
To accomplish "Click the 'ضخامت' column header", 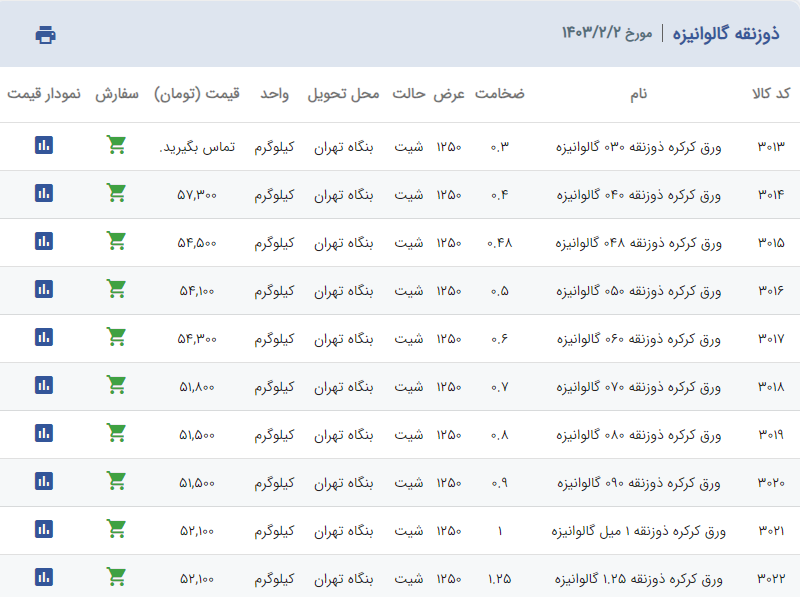I will pyautogui.click(x=499, y=95).
